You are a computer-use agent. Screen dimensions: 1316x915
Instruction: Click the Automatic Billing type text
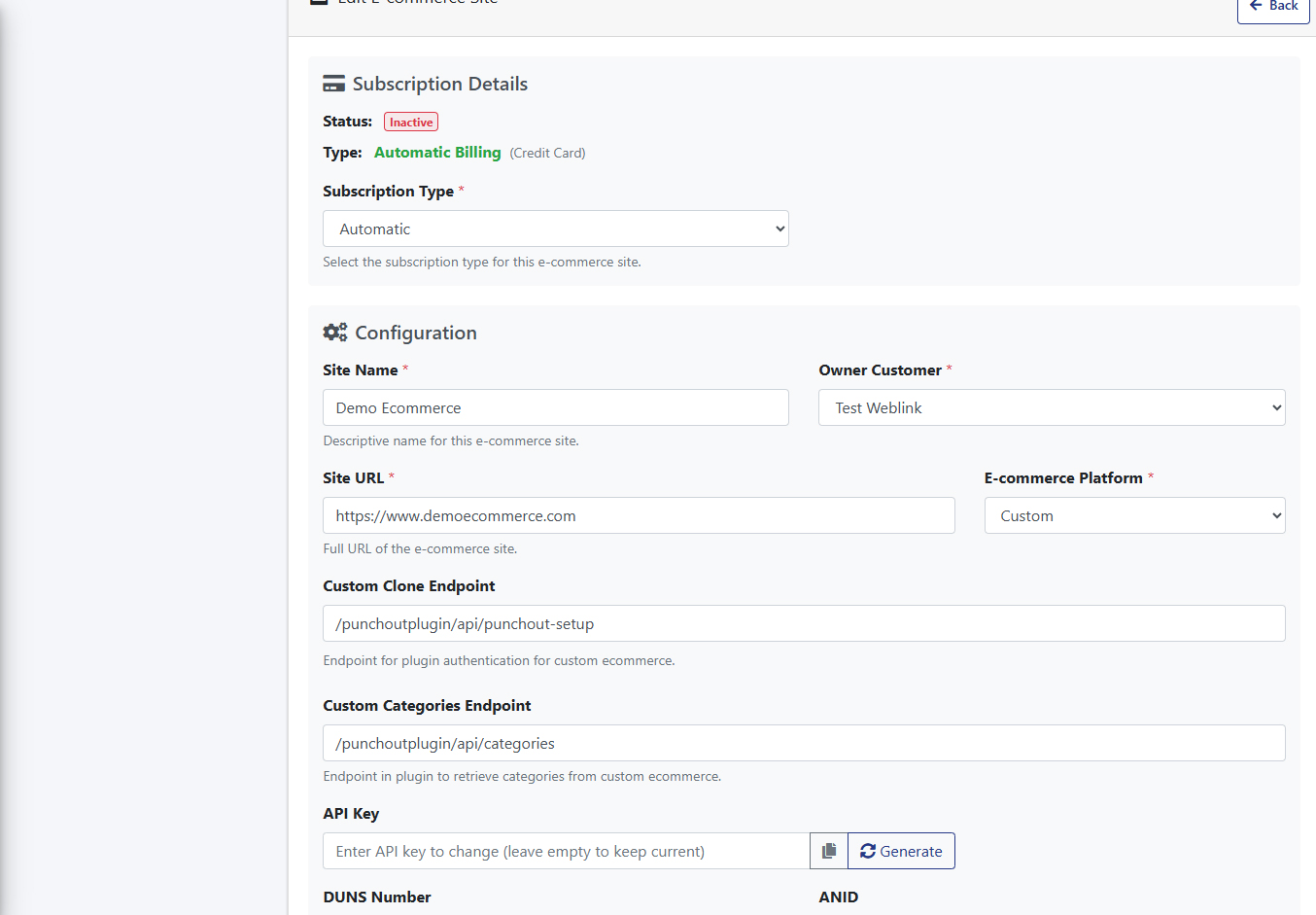tap(437, 153)
